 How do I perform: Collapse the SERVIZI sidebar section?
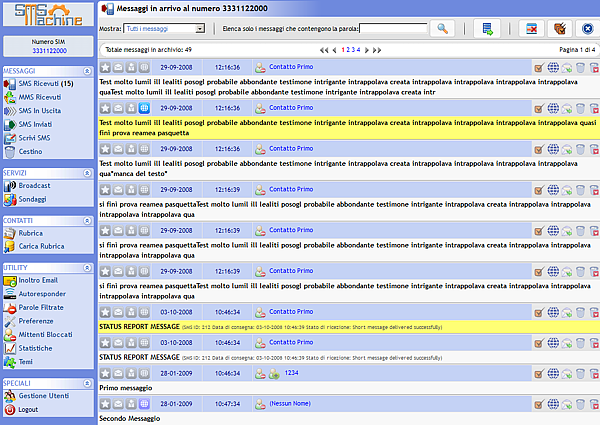click(x=87, y=173)
